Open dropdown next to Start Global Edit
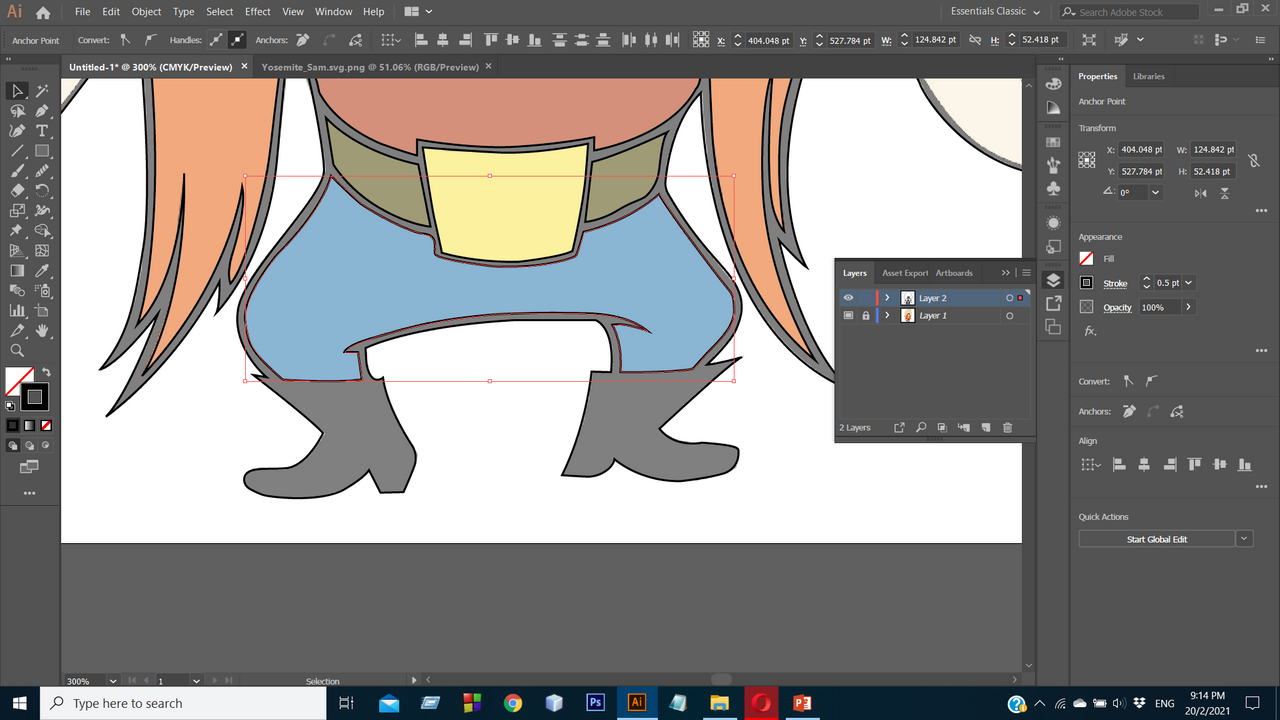Image resolution: width=1280 pixels, height=720 pixels. (1244, 539)
